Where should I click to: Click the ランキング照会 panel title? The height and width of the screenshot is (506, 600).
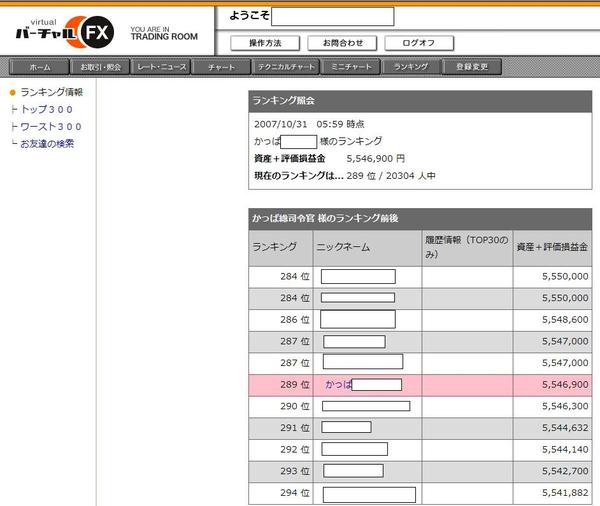(x=284, y=101)
